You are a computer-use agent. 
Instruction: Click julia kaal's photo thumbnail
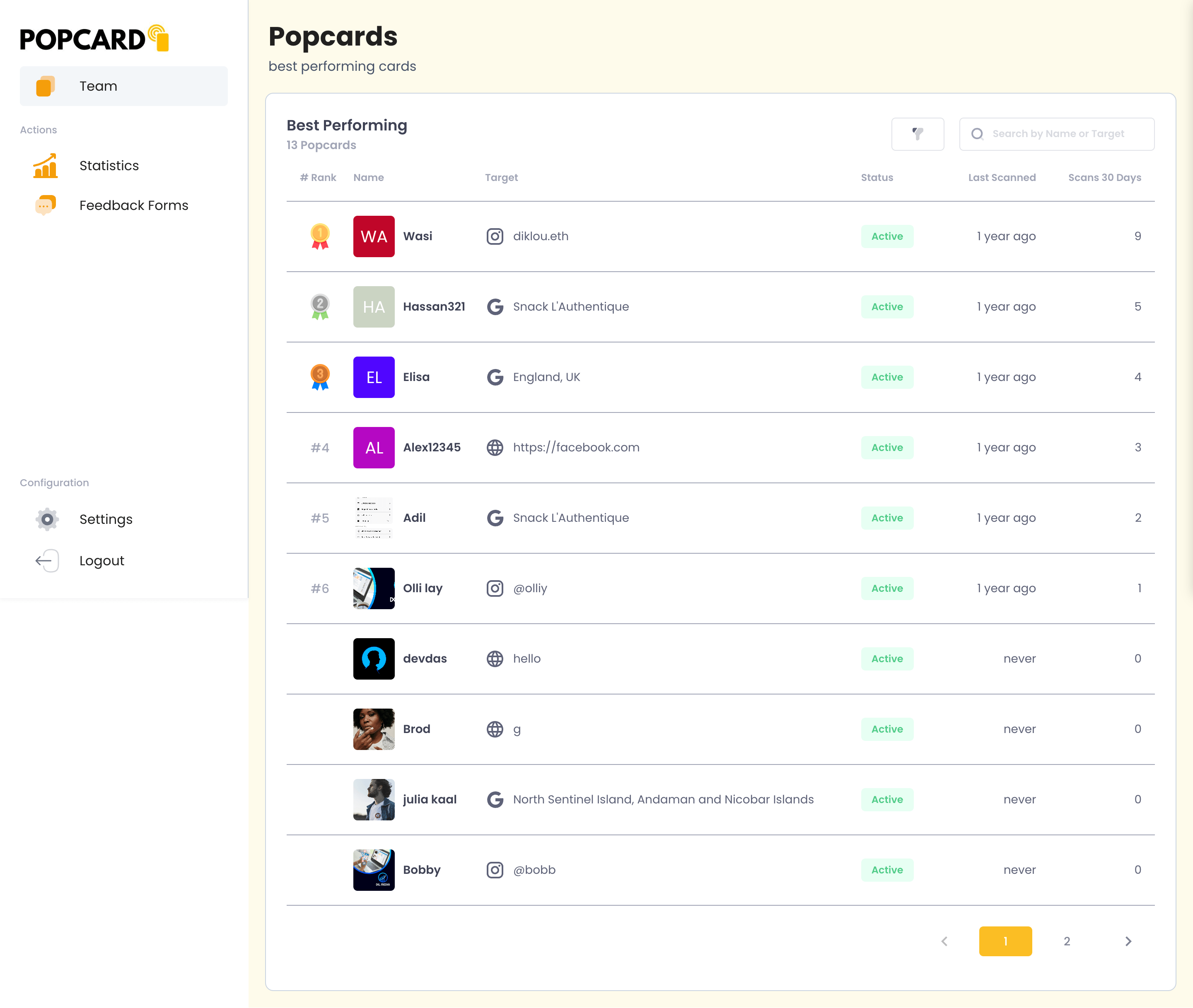coord(373,799)
